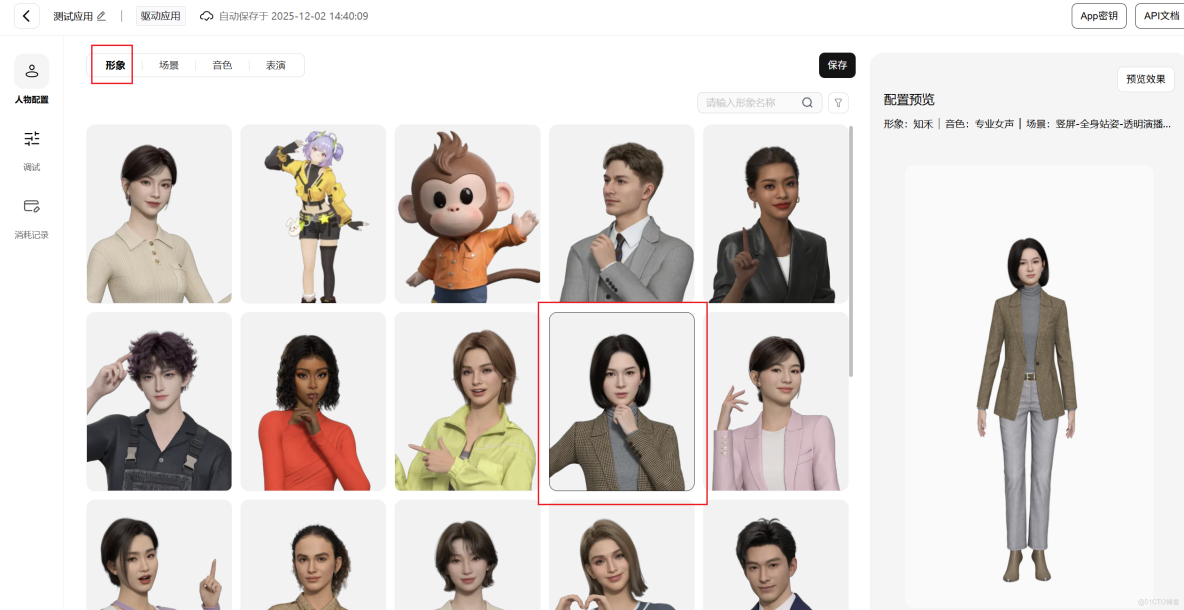
Task: Click the search magnifier icon
Action: click(807, 103)
